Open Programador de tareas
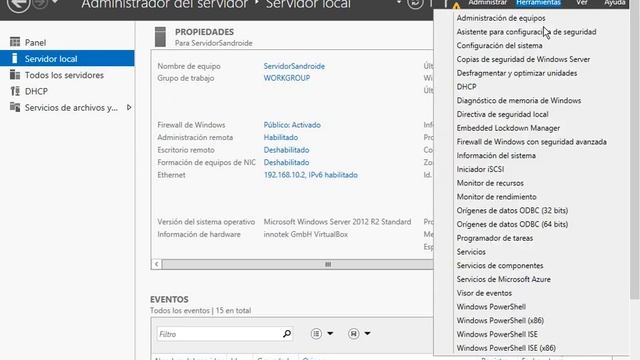The height and width of the screenshot is (360, 640). tap(495, 238)
